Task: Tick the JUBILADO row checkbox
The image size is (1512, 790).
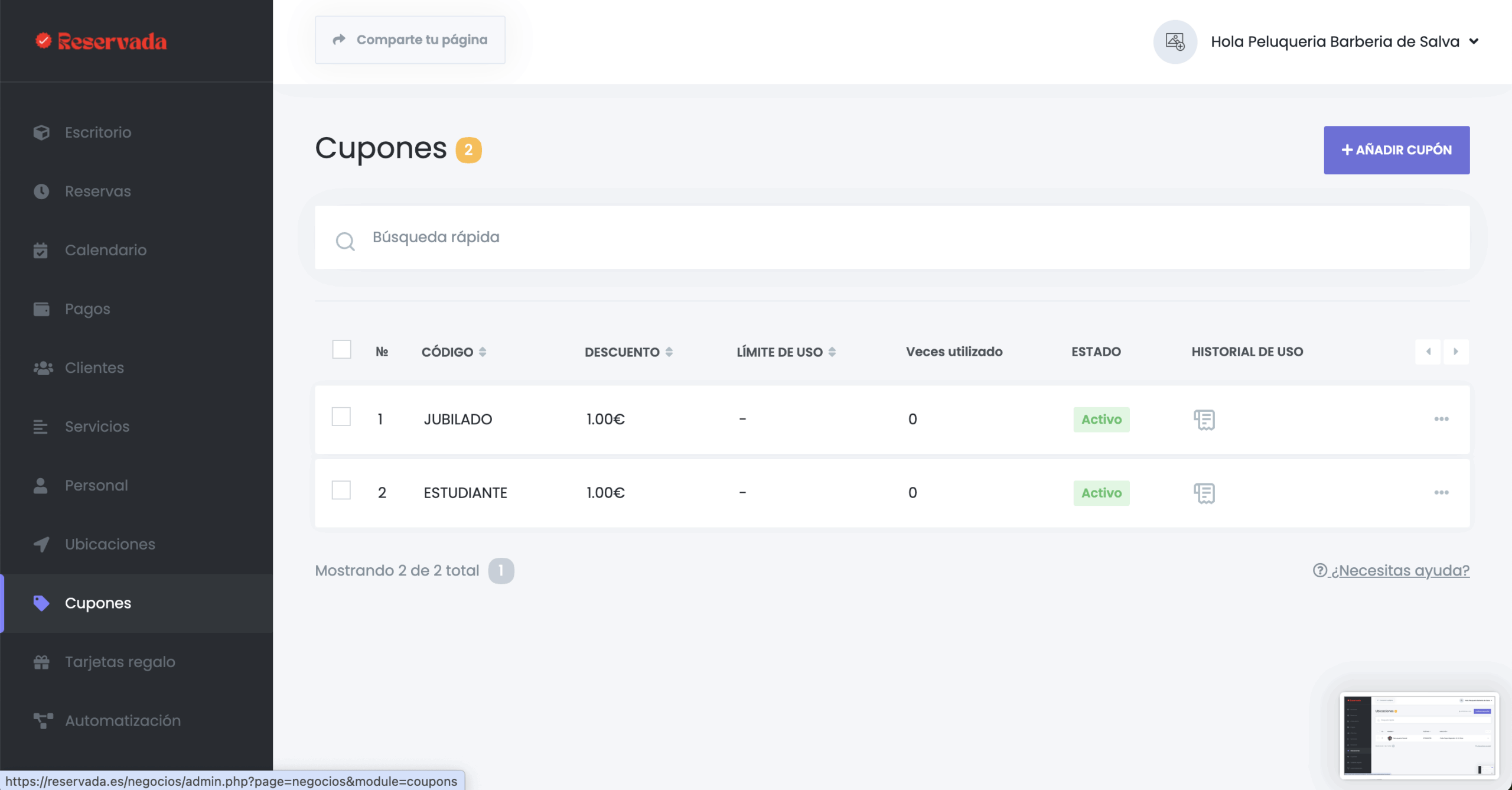Action: point(341,417)
